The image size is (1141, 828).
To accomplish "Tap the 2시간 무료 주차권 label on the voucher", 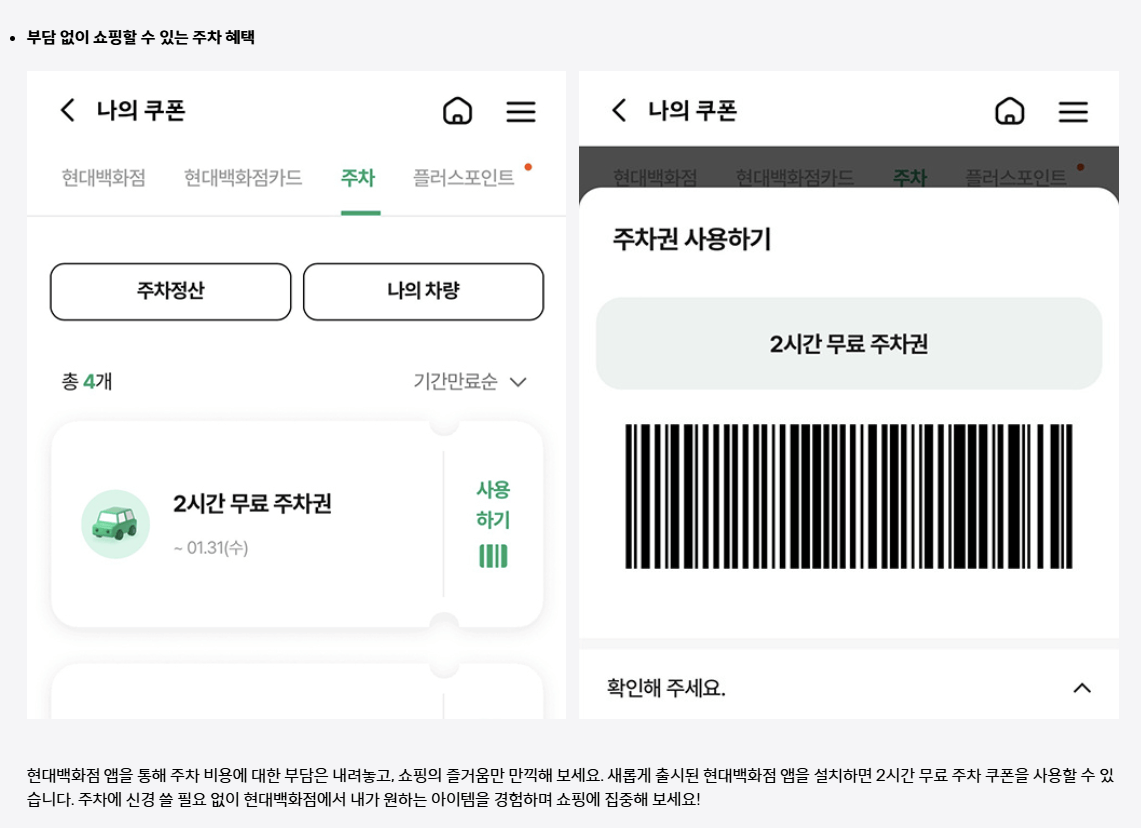I will point(849,343).
